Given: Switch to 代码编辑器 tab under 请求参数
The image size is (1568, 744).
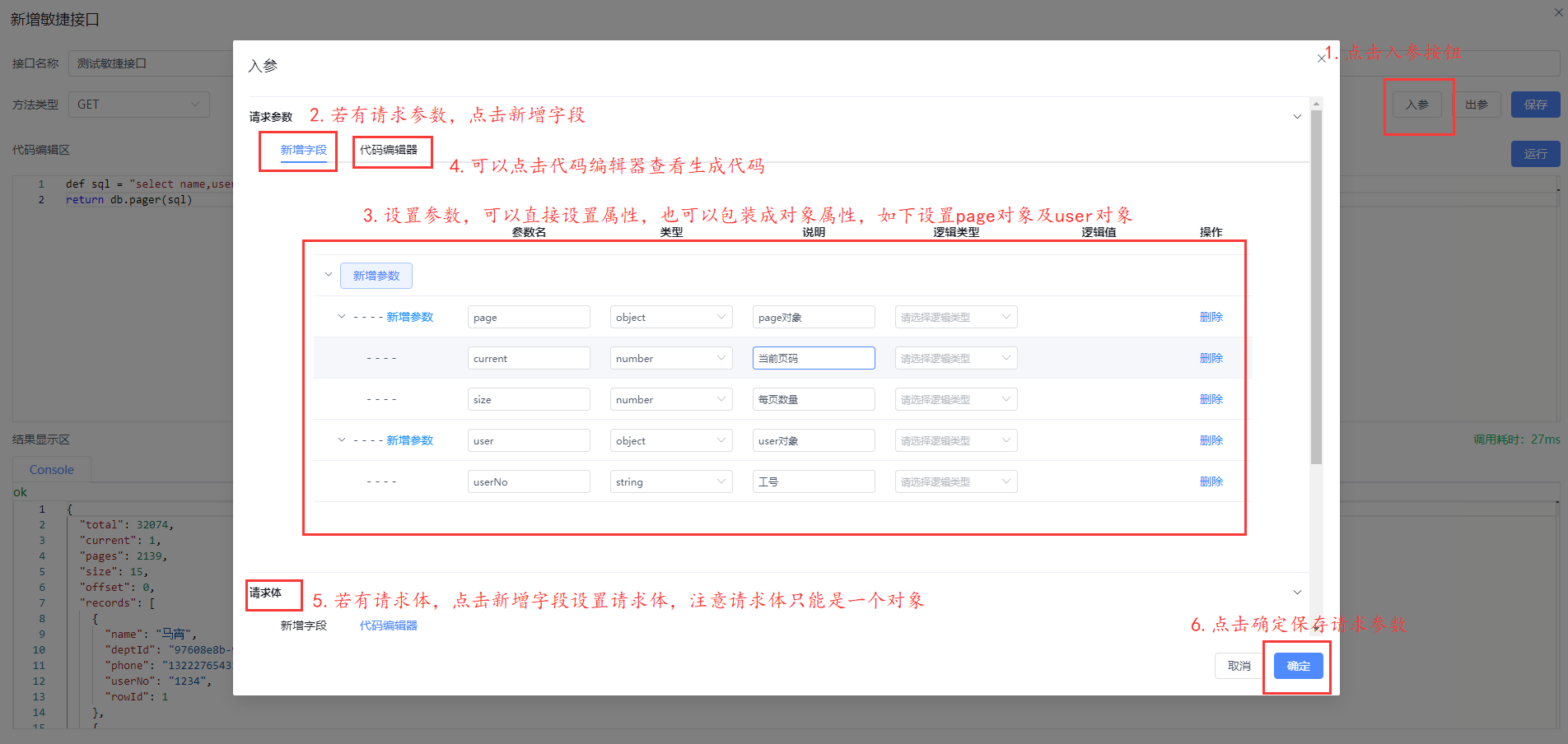Looking at the screenshot, I should pos(389,150).
